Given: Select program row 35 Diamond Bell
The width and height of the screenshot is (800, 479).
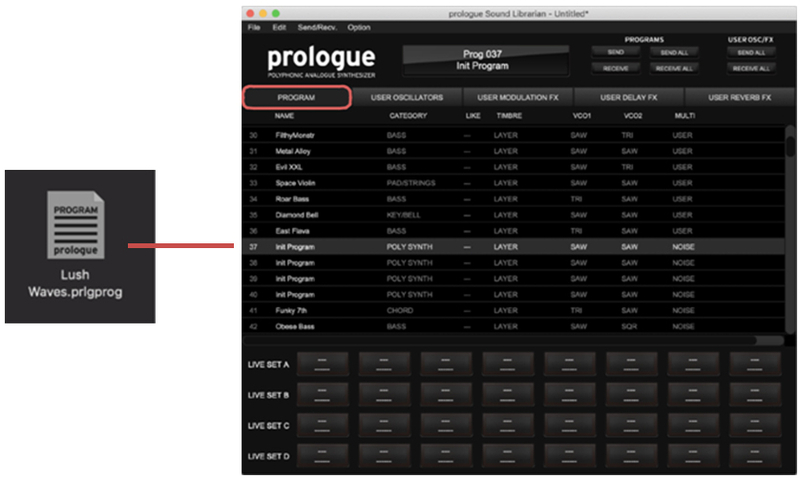Looking at the screenshot, I should 514,215.
